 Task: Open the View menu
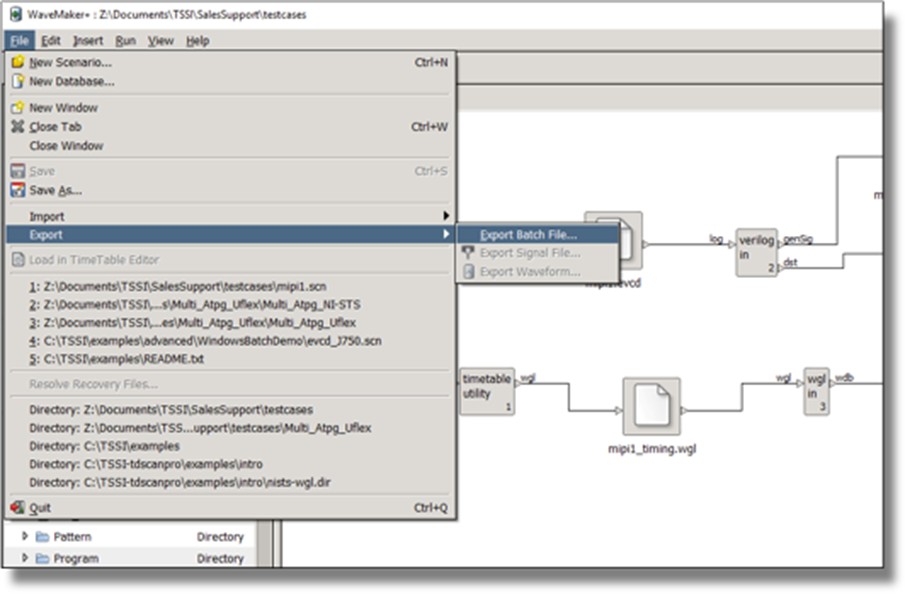(x=160, y=41)
